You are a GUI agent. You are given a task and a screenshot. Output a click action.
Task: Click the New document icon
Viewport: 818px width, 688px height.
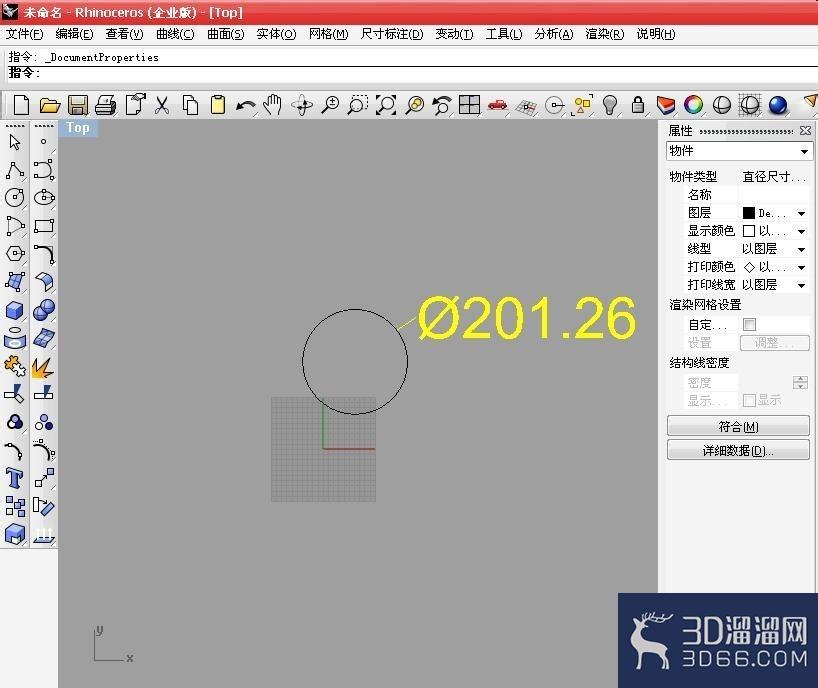tap(21, 105)
